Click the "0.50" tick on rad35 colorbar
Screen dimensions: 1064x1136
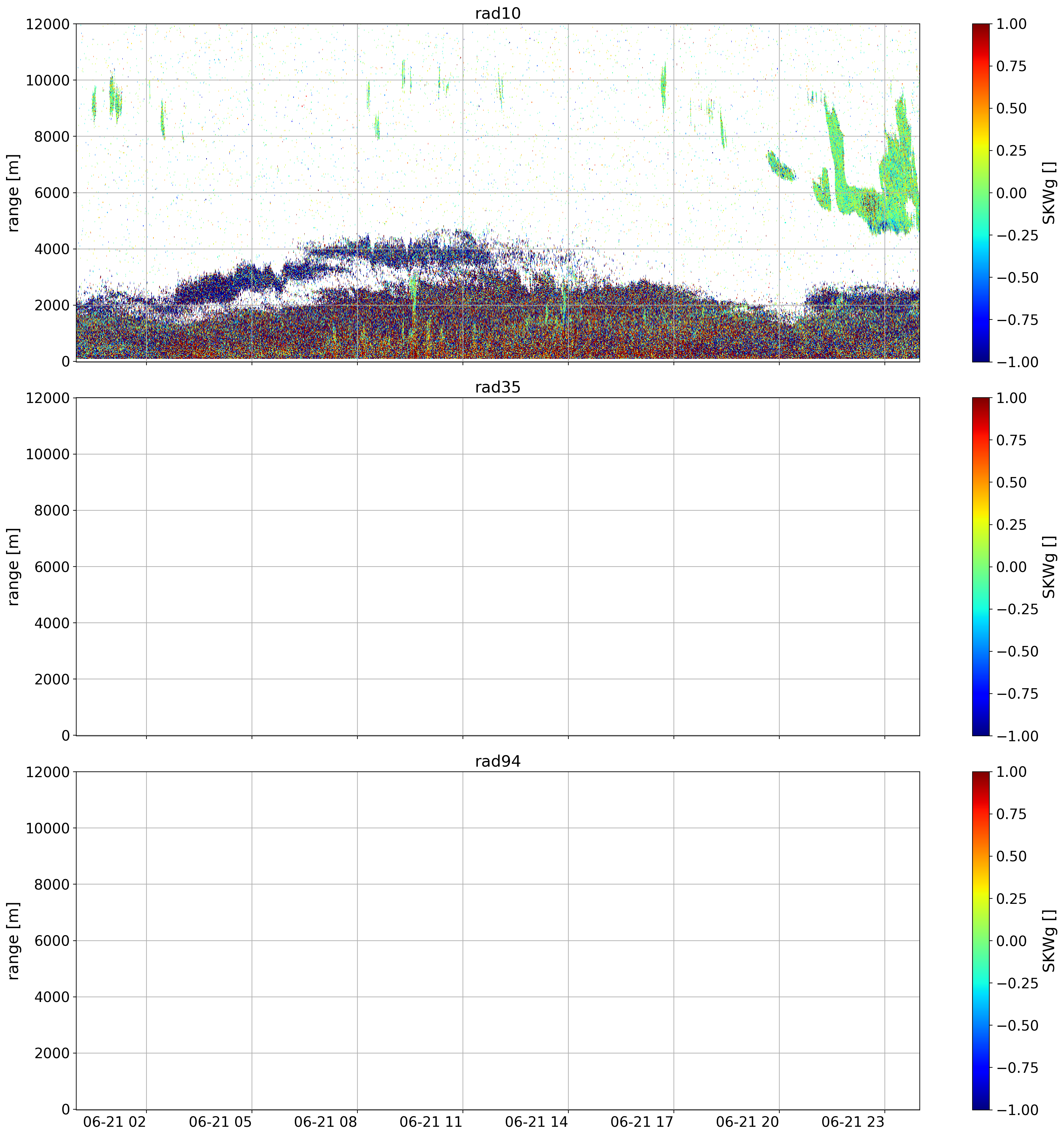coord(1011,482)
